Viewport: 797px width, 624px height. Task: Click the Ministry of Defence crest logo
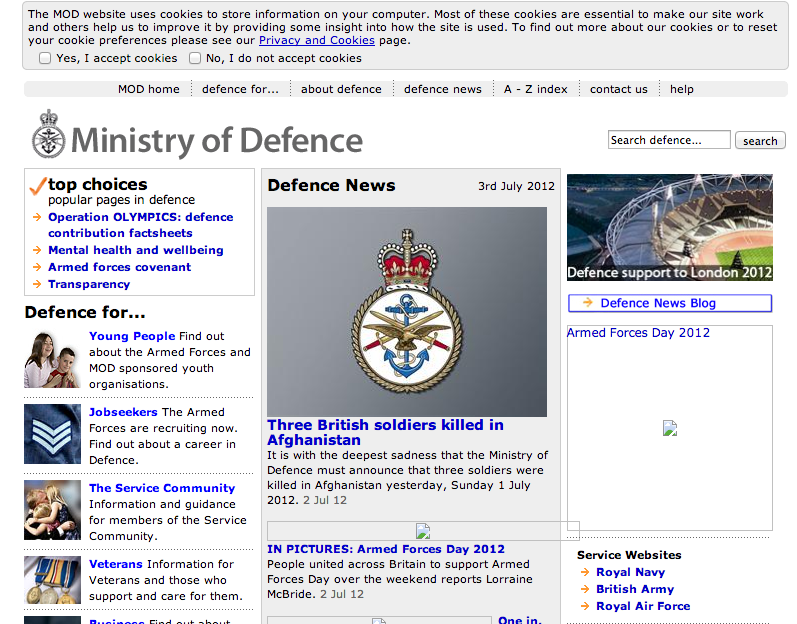point(48,135)
